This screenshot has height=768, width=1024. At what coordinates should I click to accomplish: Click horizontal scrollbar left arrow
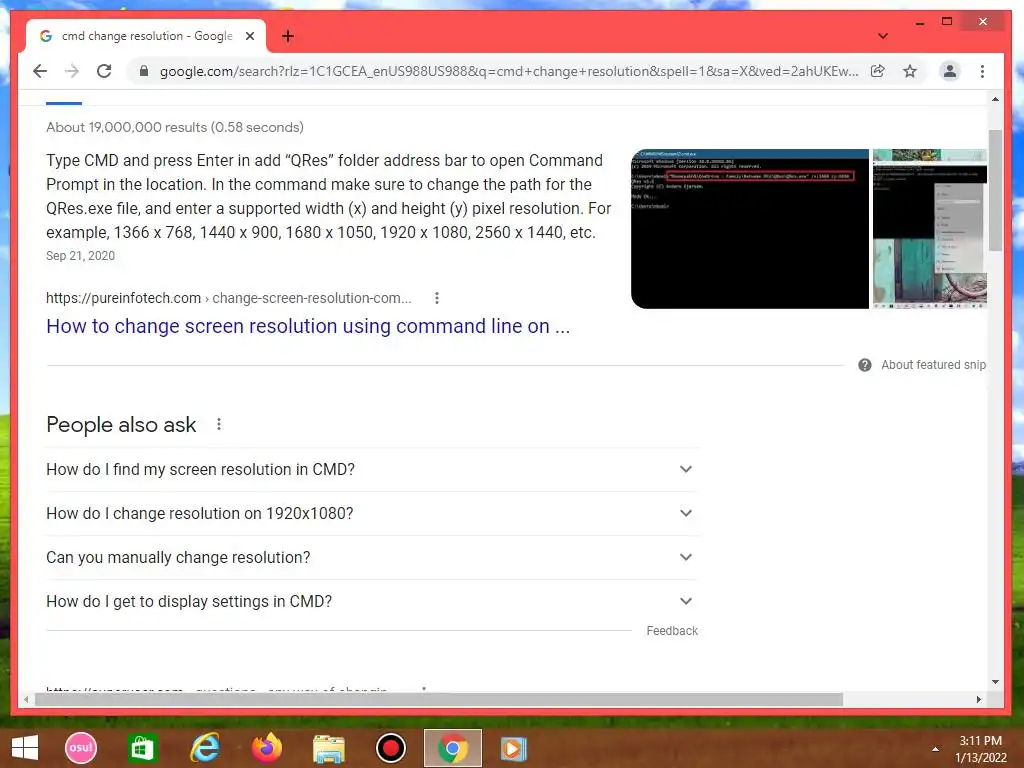25,699
